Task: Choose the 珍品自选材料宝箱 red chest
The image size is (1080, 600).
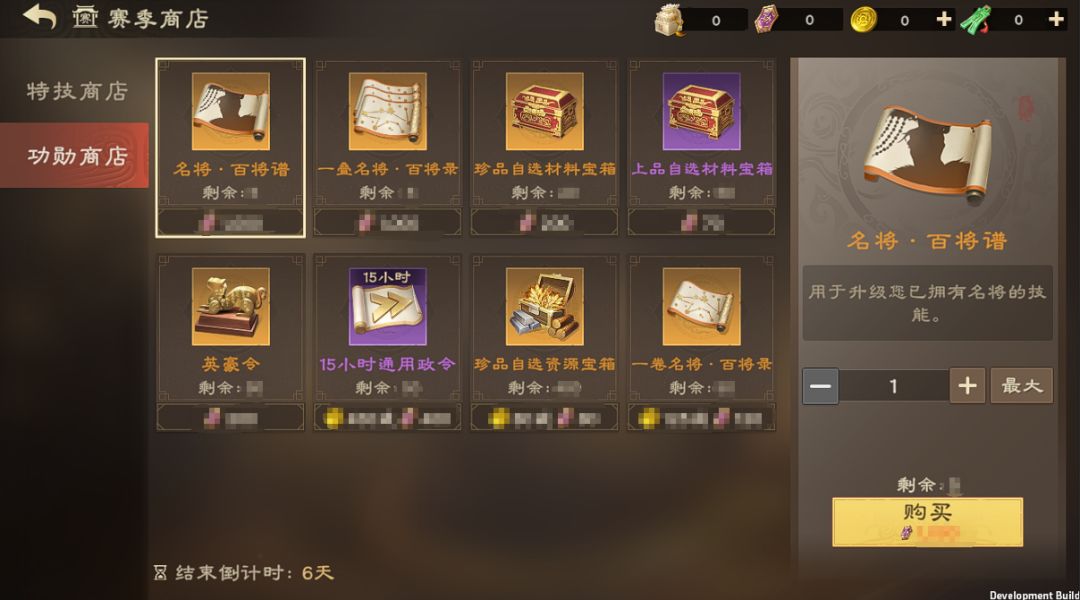Action: click(x=544, y=147)
